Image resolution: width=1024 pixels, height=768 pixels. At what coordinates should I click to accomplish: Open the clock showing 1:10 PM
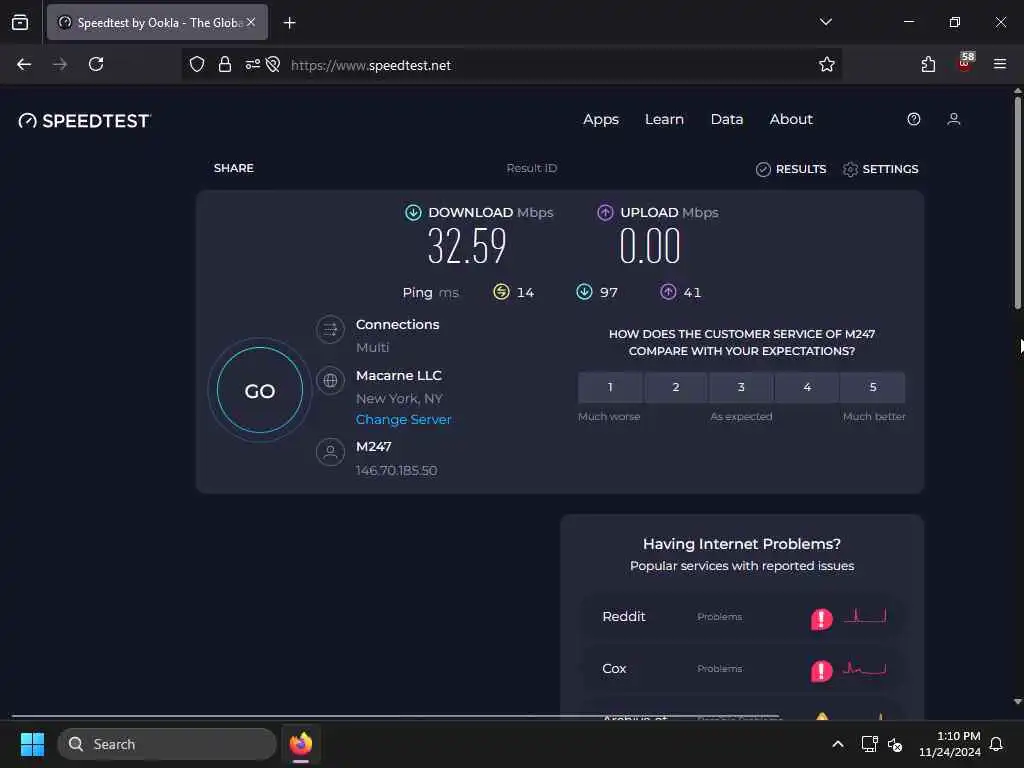point(950,744)
